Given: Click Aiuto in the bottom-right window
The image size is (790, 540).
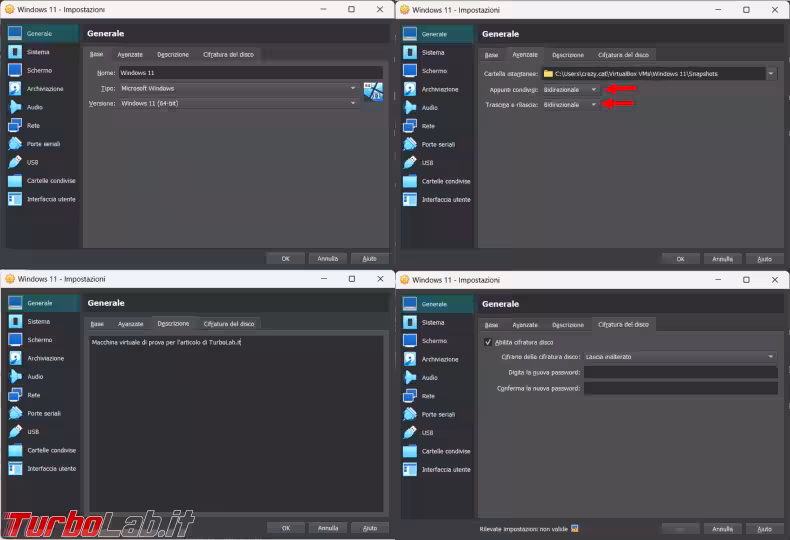Looking at the screenshot, I should coord(764,529).
